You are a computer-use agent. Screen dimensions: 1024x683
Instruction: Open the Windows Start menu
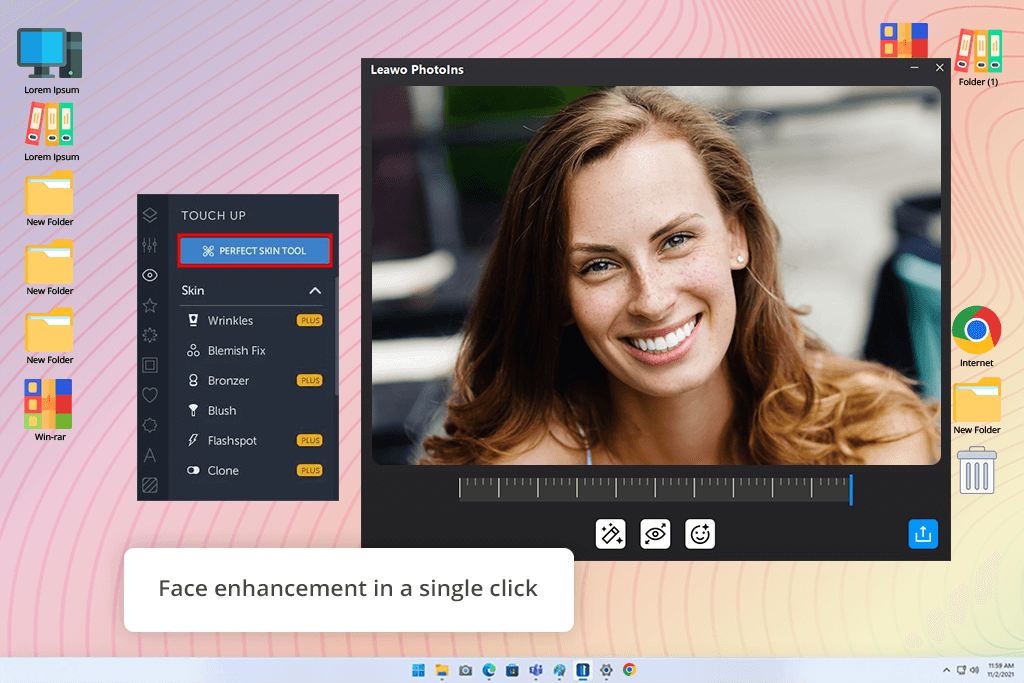tap(419, 670)
